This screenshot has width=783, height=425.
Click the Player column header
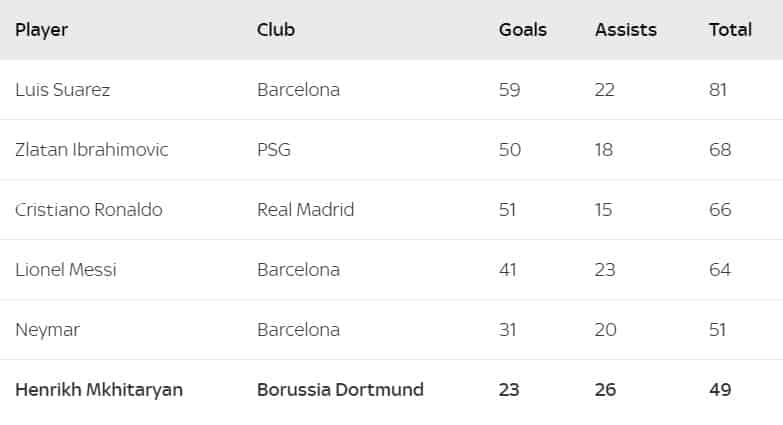(x=41, y=30)
